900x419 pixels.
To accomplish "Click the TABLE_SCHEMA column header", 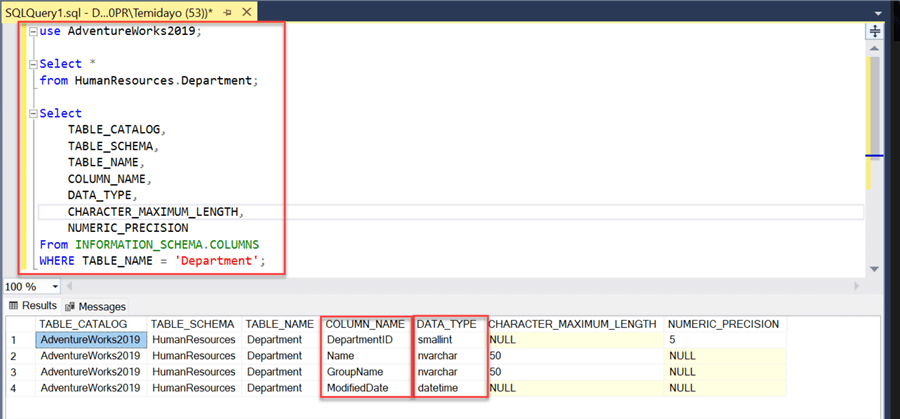I will click(194, 324).
